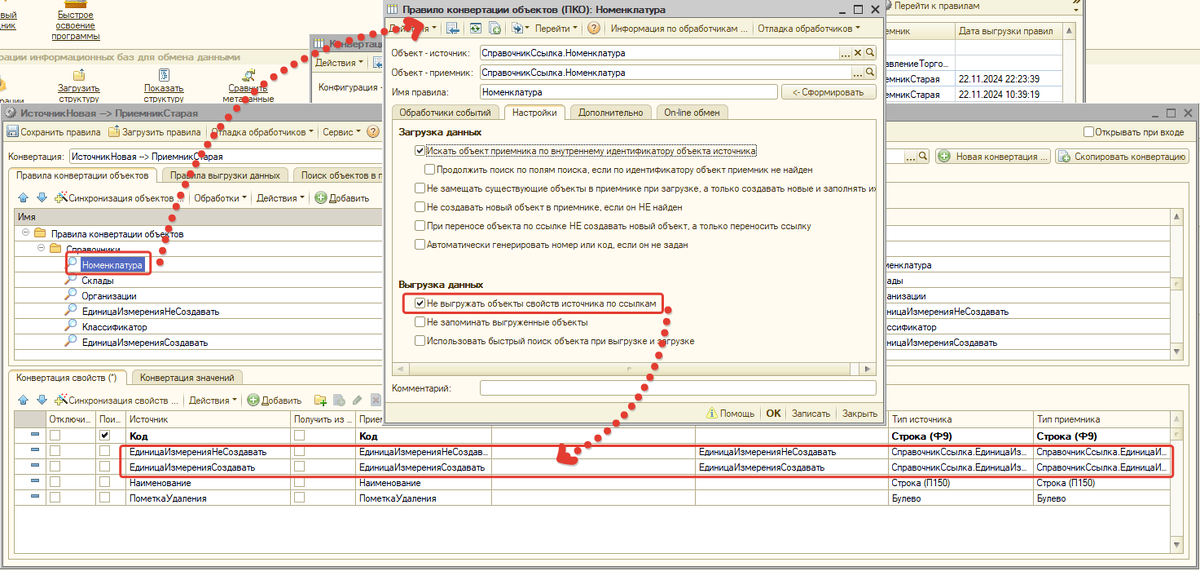Click Закрыть button in dialog
1200x571 pixels.
click(x=859, y=413)
